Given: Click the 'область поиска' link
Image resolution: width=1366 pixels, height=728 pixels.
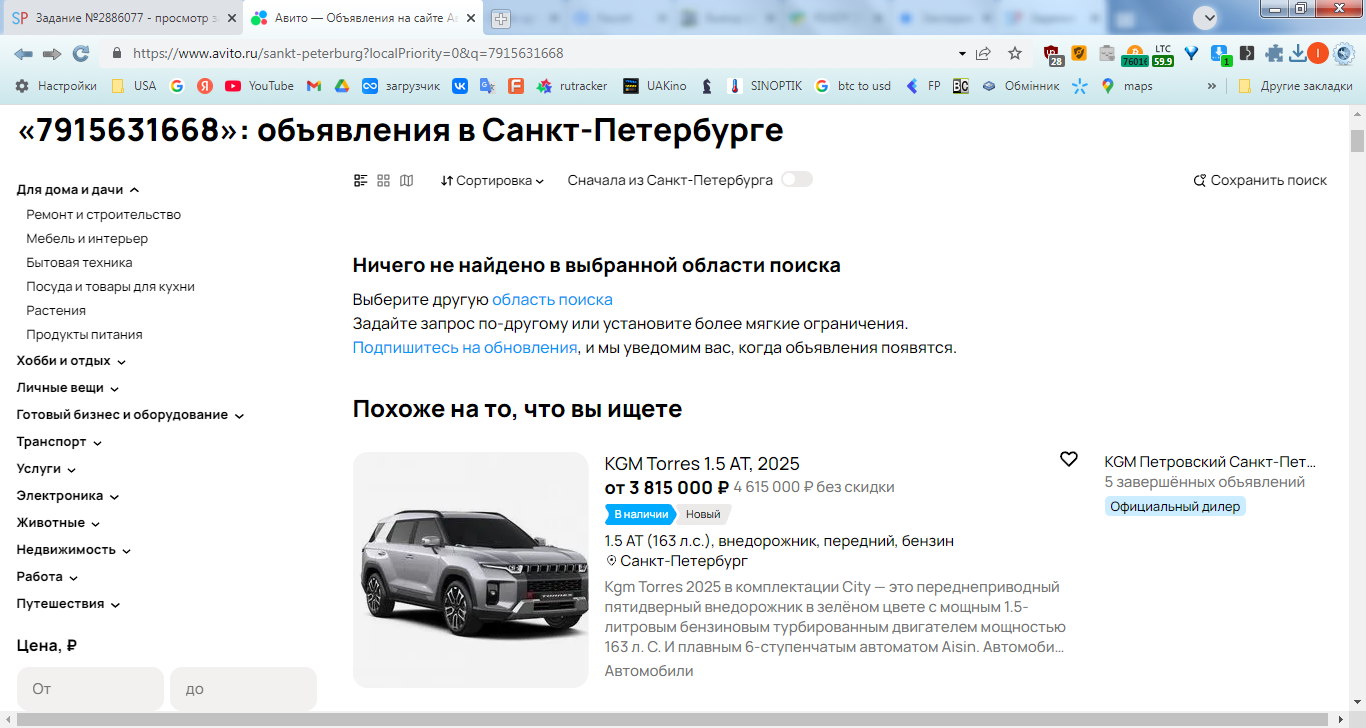Looking at the screenshot, I should (552, 300).
